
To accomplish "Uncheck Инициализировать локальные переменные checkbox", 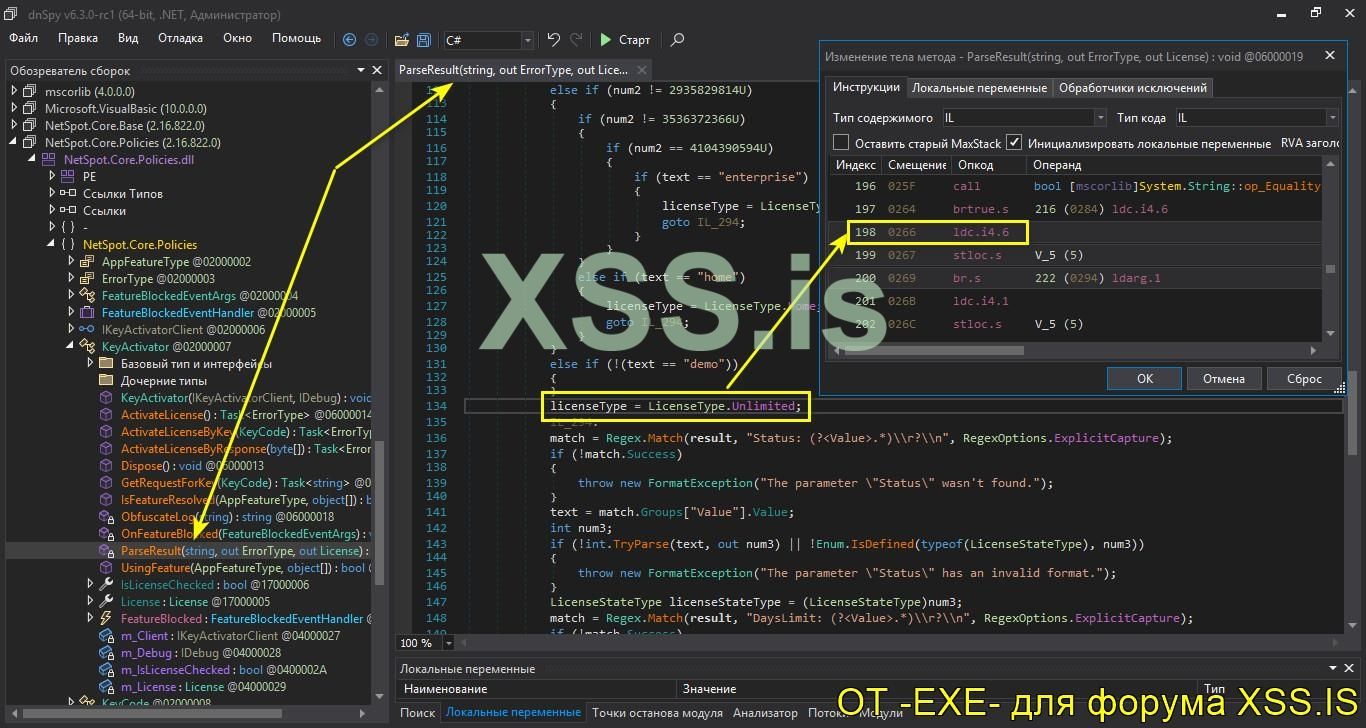I will (1014, 143).
